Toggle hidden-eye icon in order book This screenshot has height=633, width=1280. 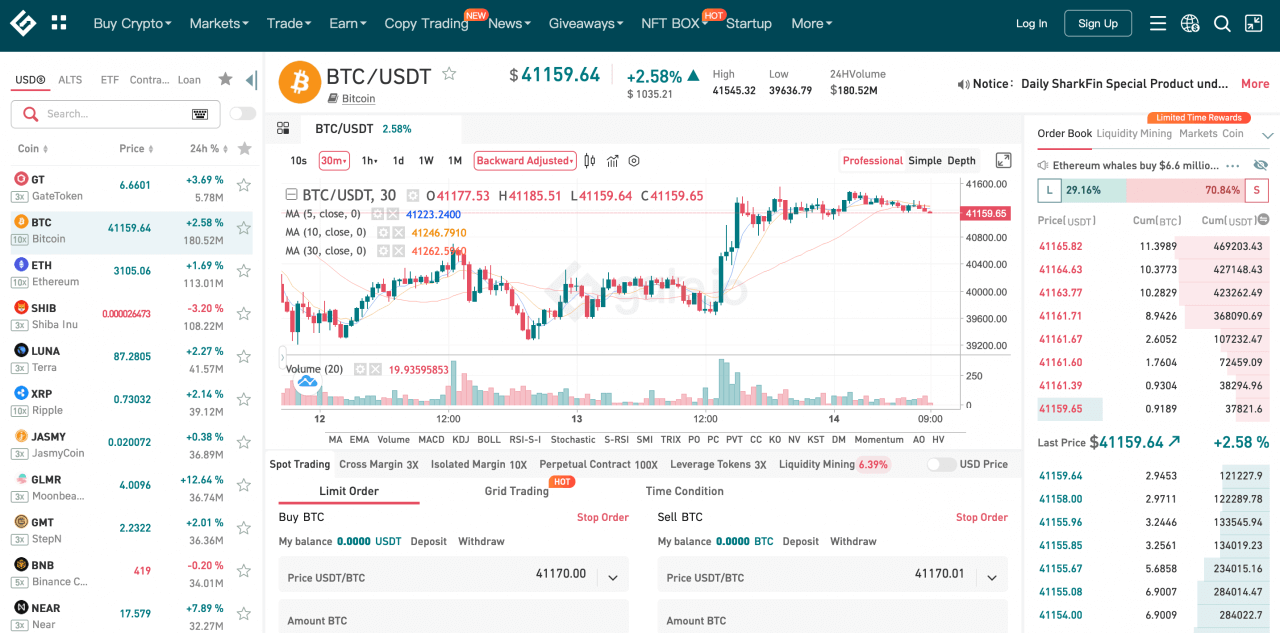(1260, 165)
